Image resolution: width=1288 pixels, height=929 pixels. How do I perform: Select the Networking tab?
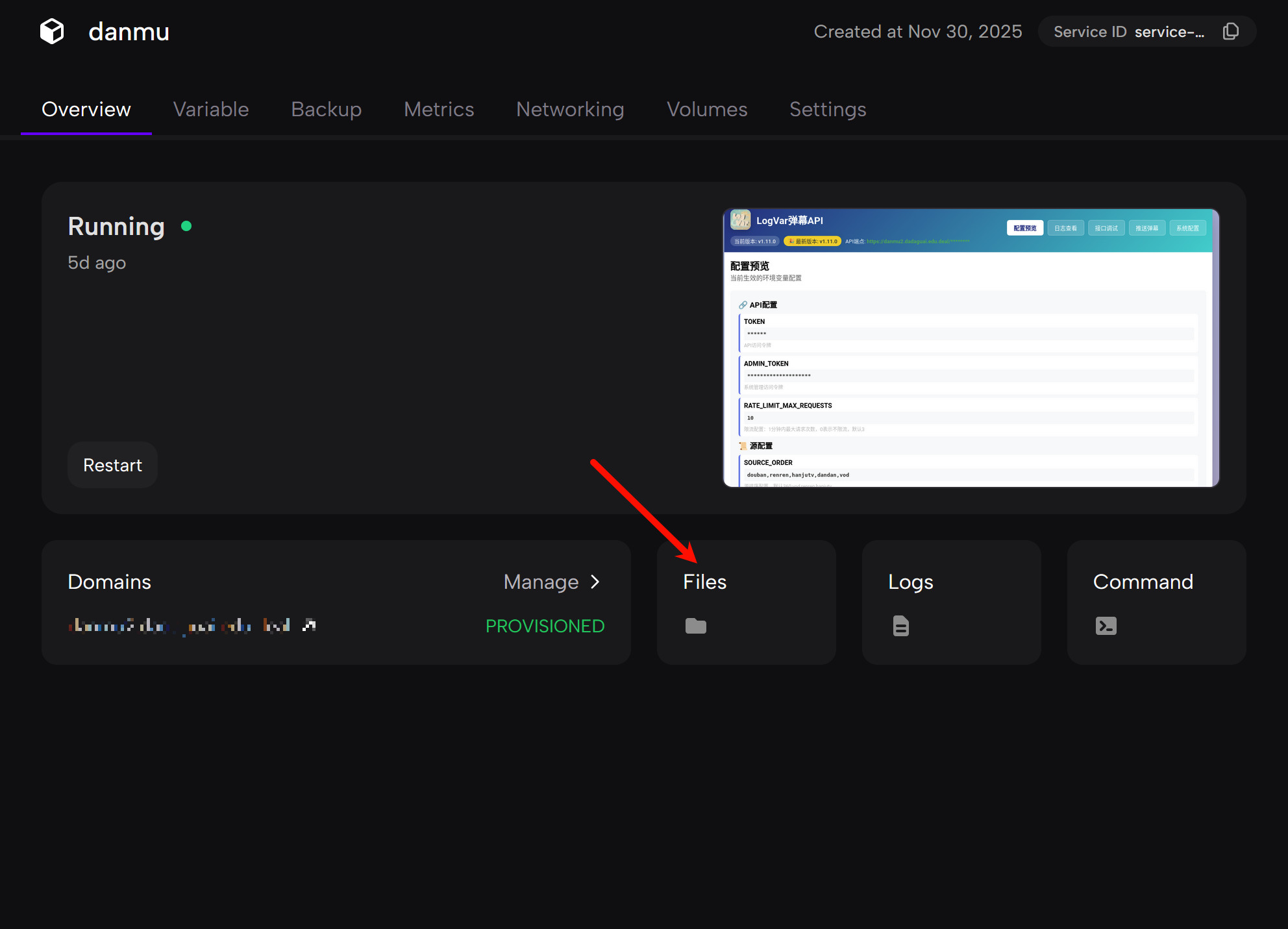point(570,109)
